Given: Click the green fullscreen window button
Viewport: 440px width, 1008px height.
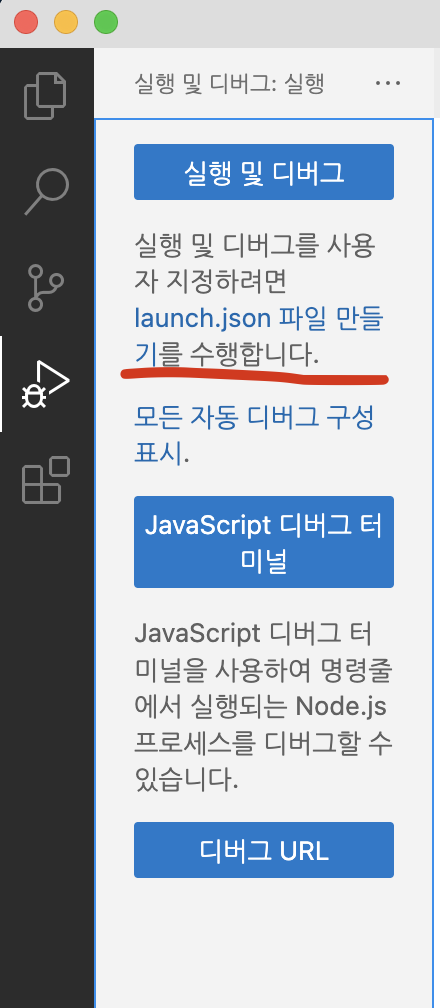Looking at the screenshot, I should 106,23.
